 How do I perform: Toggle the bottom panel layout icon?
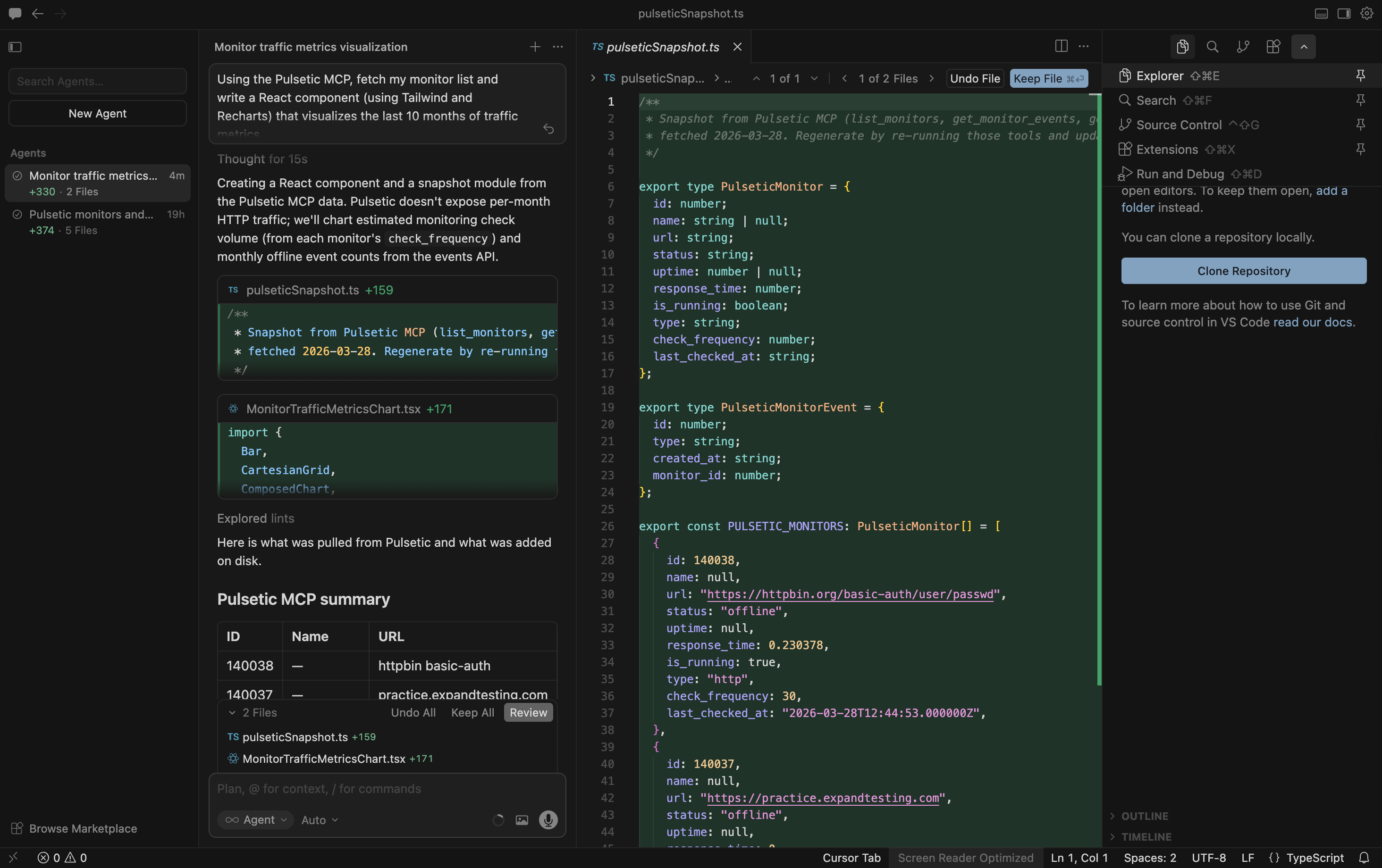[x=1321, y=13]
